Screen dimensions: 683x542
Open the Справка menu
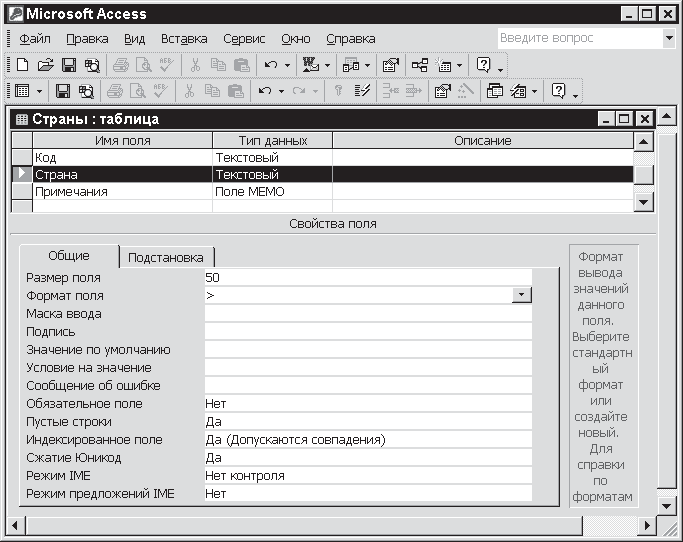pos(351,39)
